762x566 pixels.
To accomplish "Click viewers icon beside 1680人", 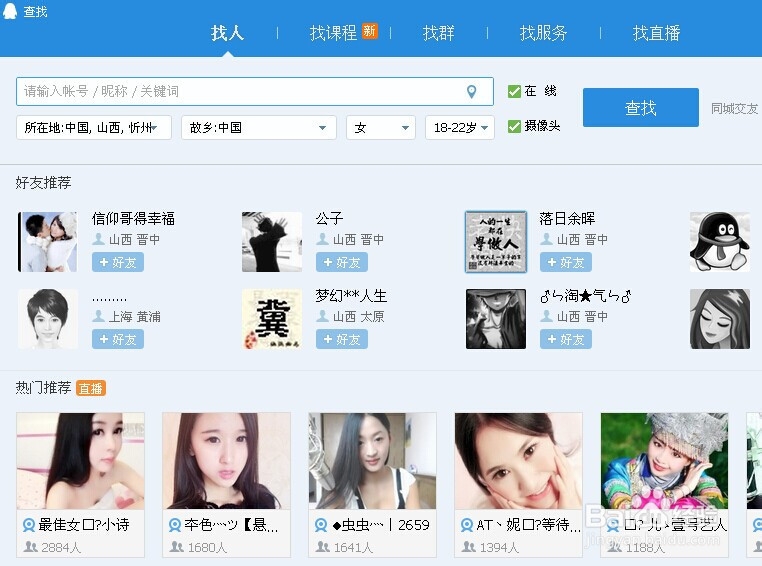I will (x=177, y=547).
